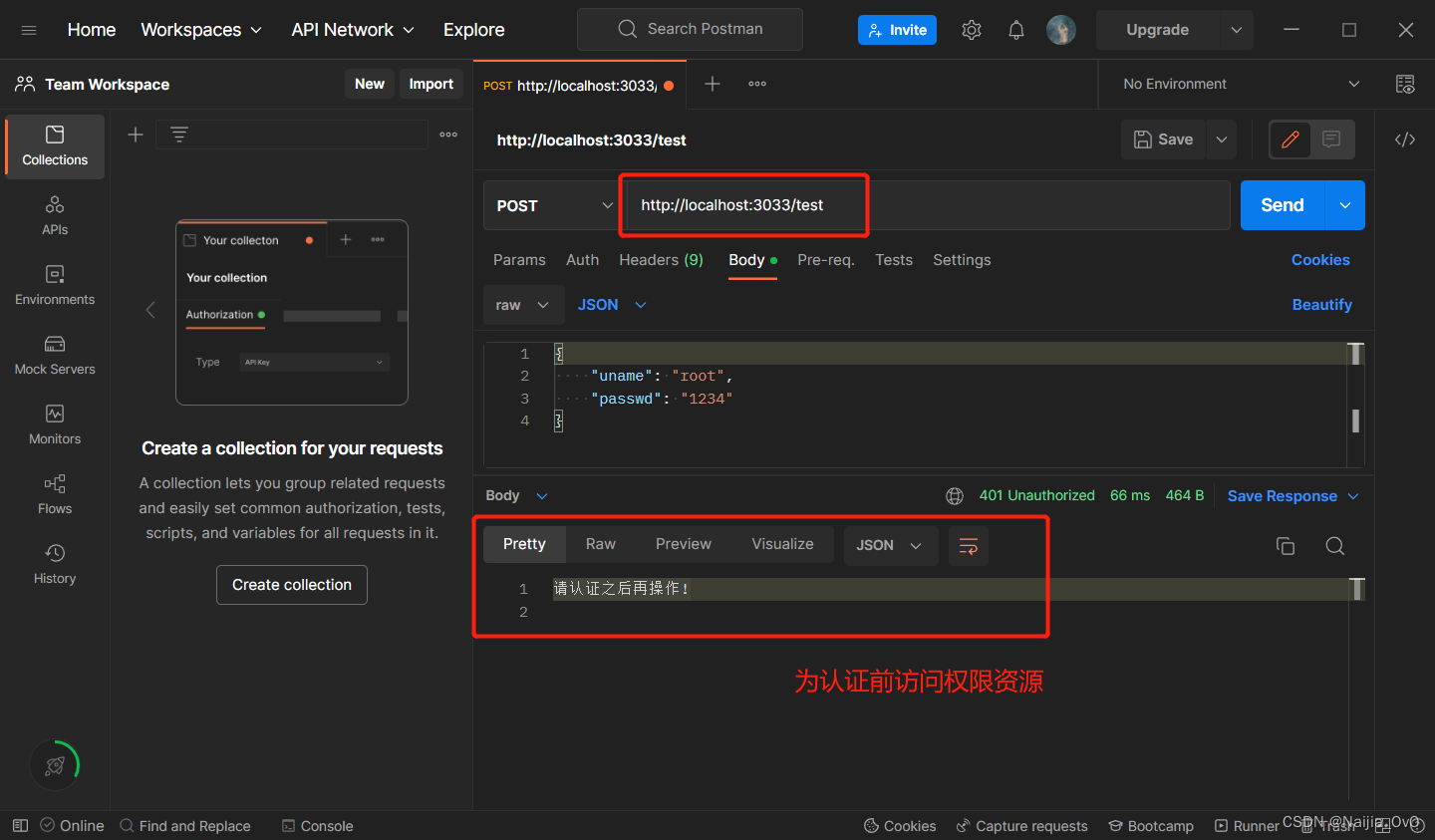Open the History sidebar panel
Image resolution: width=1435 pixels, height=840 pixels.
(x=55, y=565)
